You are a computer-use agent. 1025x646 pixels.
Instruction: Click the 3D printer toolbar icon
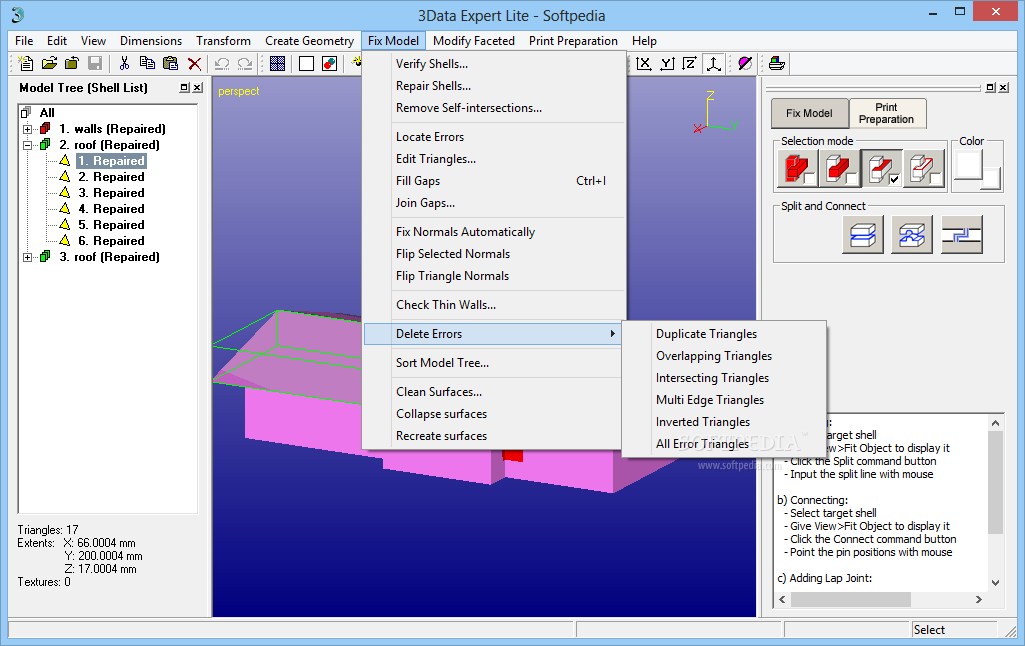pyautogui.click(x=777, y=63)
